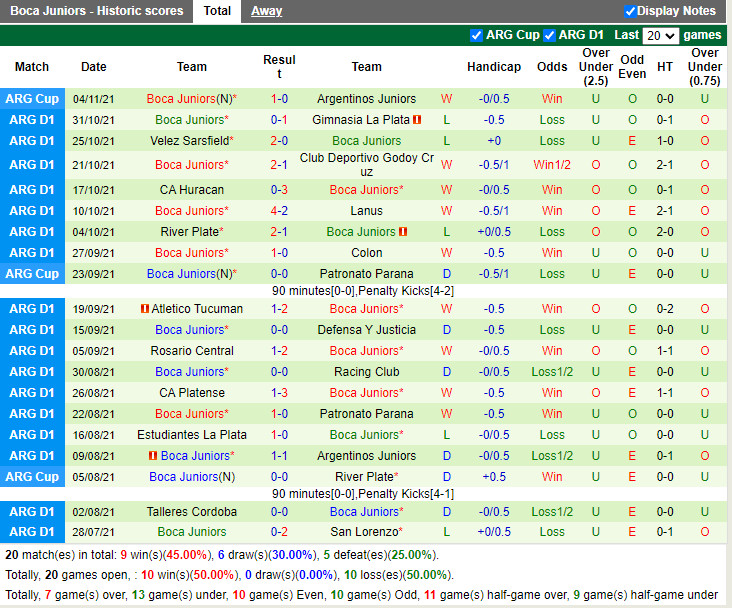
Task: Uncheck the ARG D1 filter checkbox
Action: point(549,35)
